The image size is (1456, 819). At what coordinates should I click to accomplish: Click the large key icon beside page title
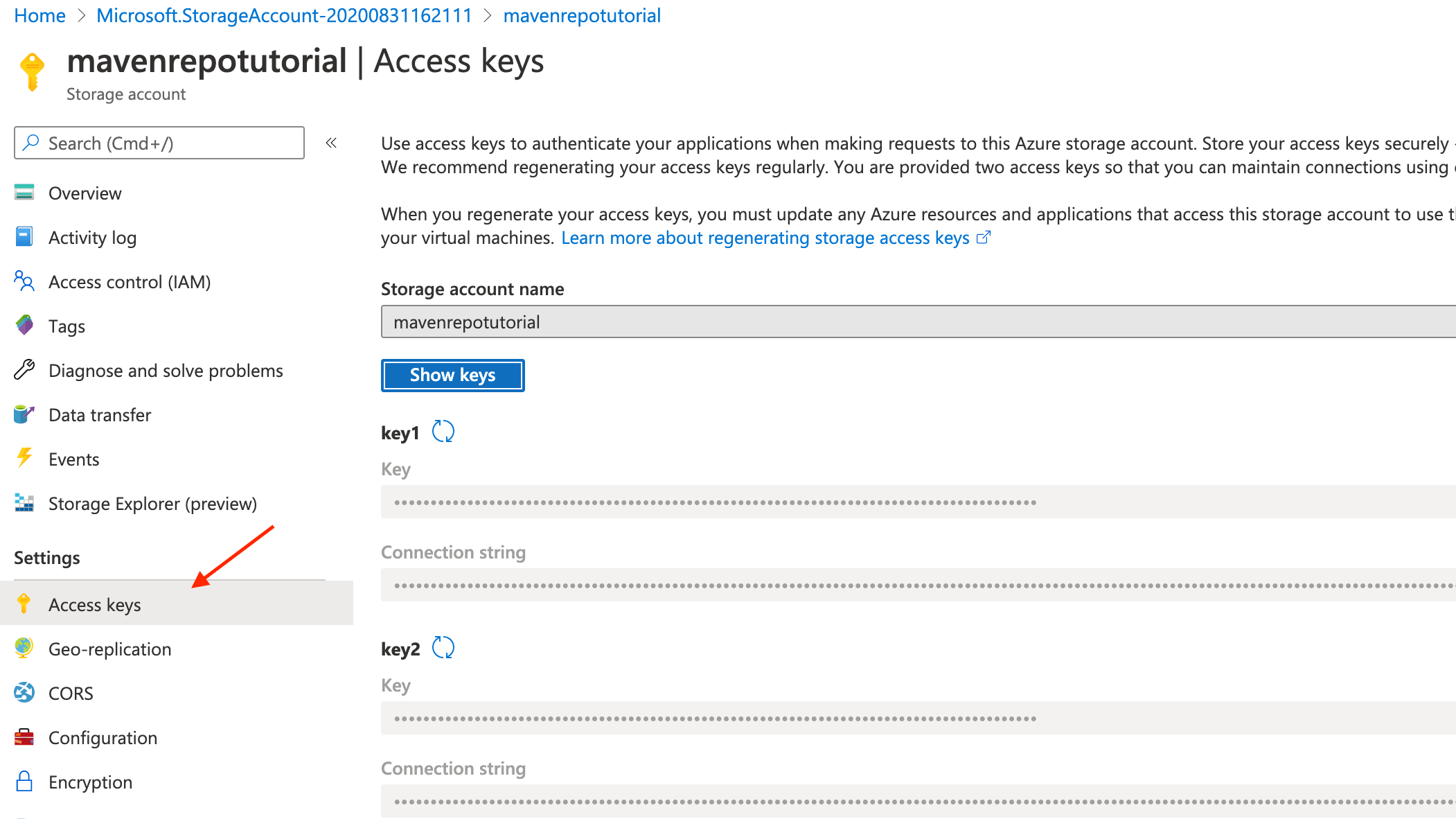click(x=32, y=72)
